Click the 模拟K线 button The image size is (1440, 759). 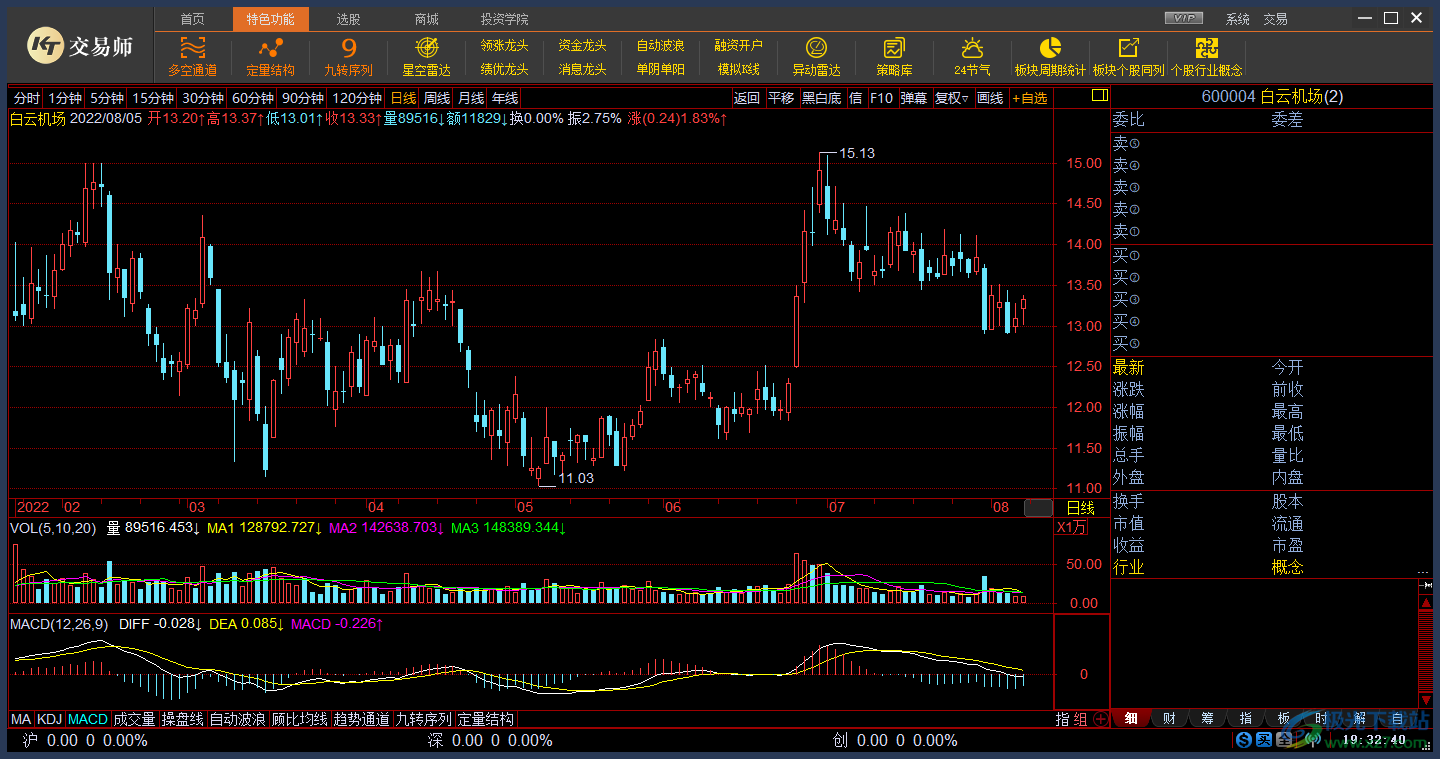738,70
